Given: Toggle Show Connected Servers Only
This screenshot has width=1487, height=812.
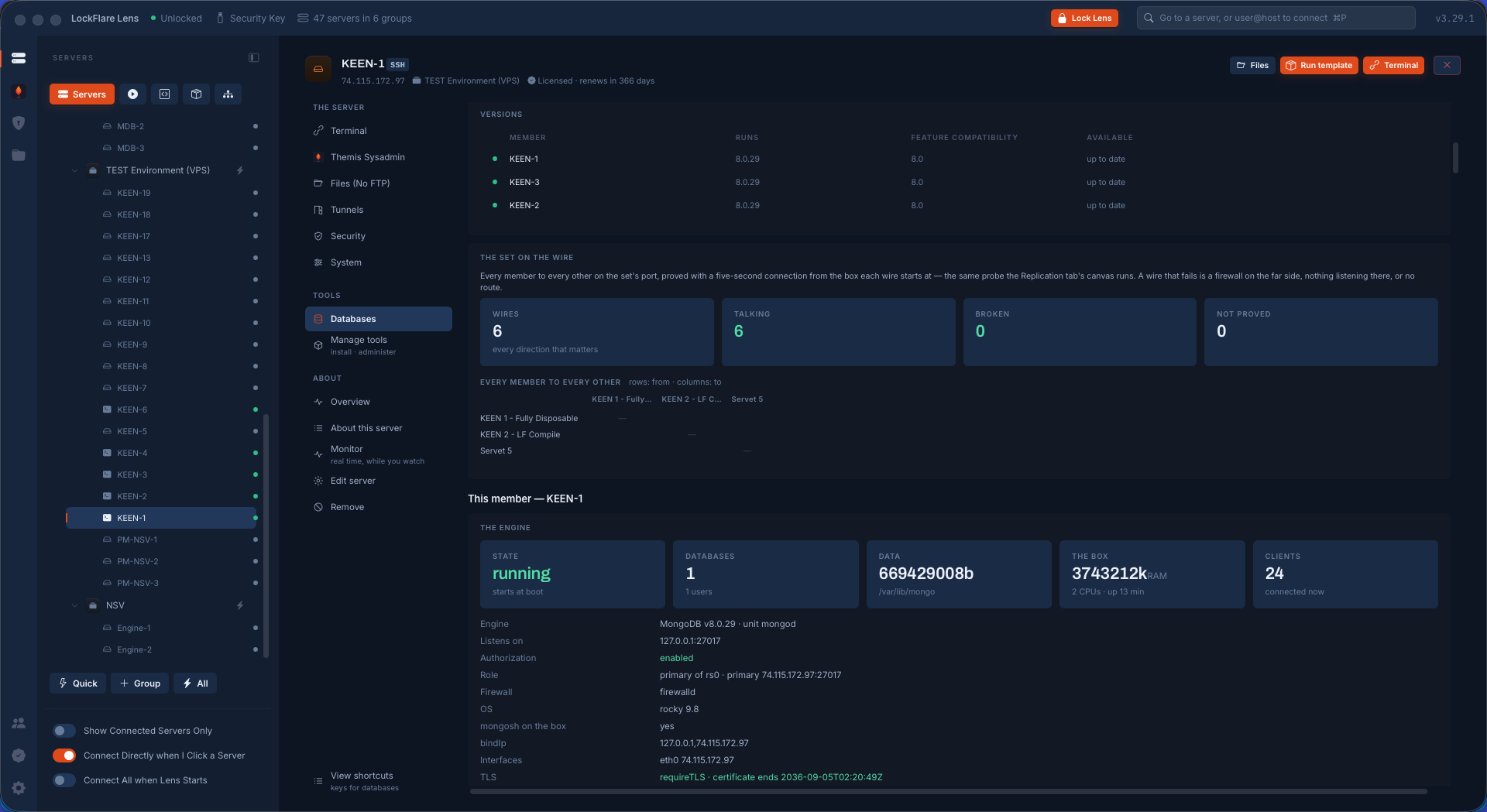Looking at the screenshot, I should click(64, 731).
